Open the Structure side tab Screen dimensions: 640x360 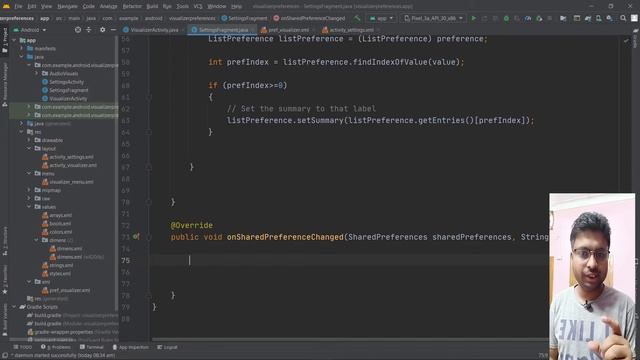[x=4, y=241]
